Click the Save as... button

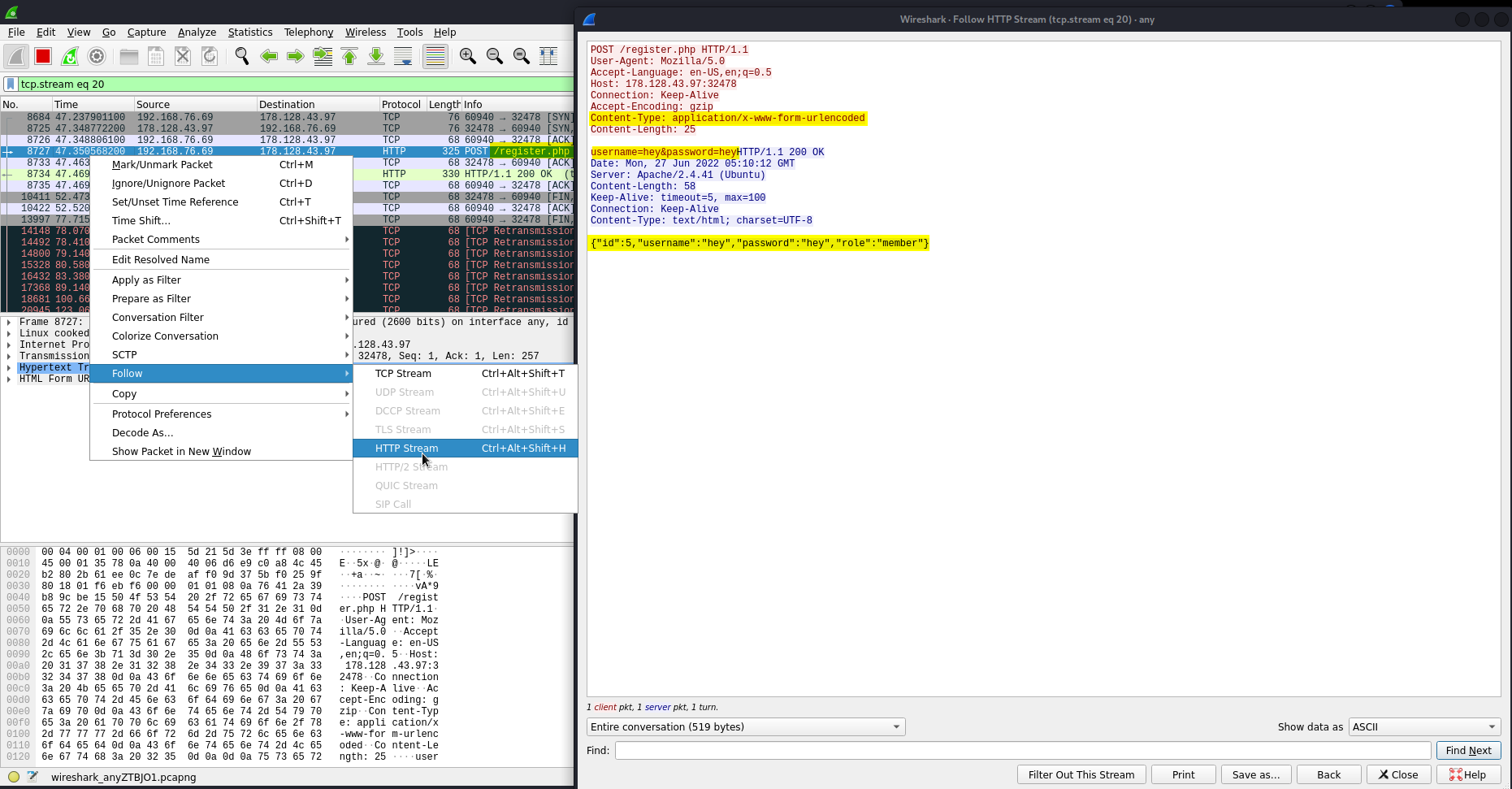pyautogui.click(x=1255, y=774)
